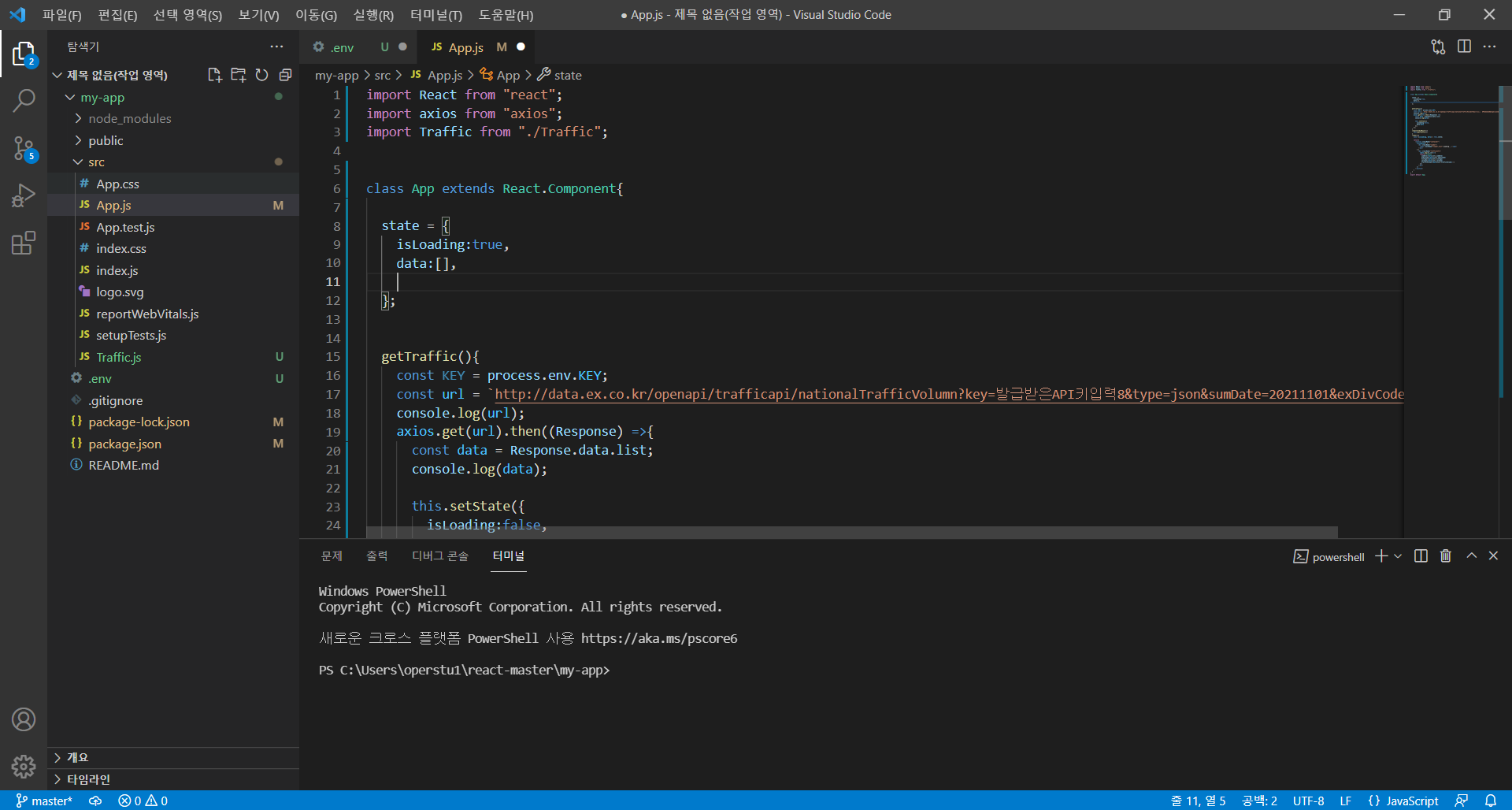1512x810 pixels.
Task: Open editor more actions ellipsis
Action: (1489, 47)
